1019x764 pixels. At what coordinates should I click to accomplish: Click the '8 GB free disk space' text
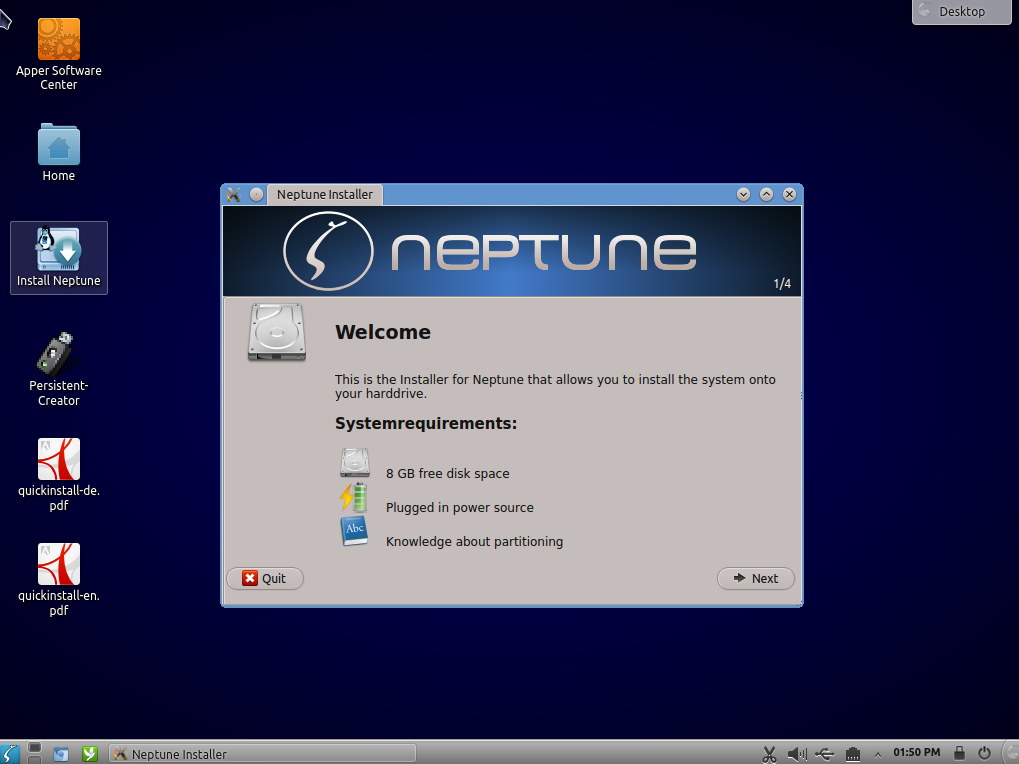(448, 474)
